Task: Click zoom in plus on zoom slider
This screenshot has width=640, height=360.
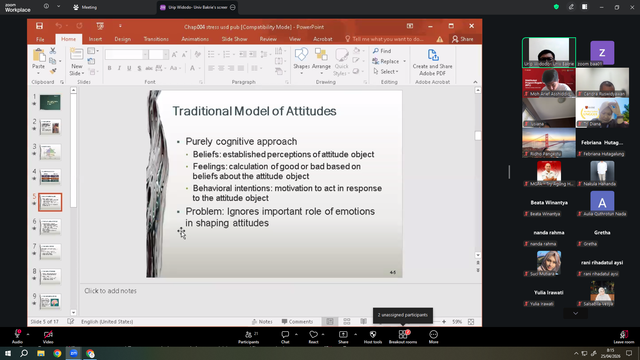Action: [x=444, y=322]
